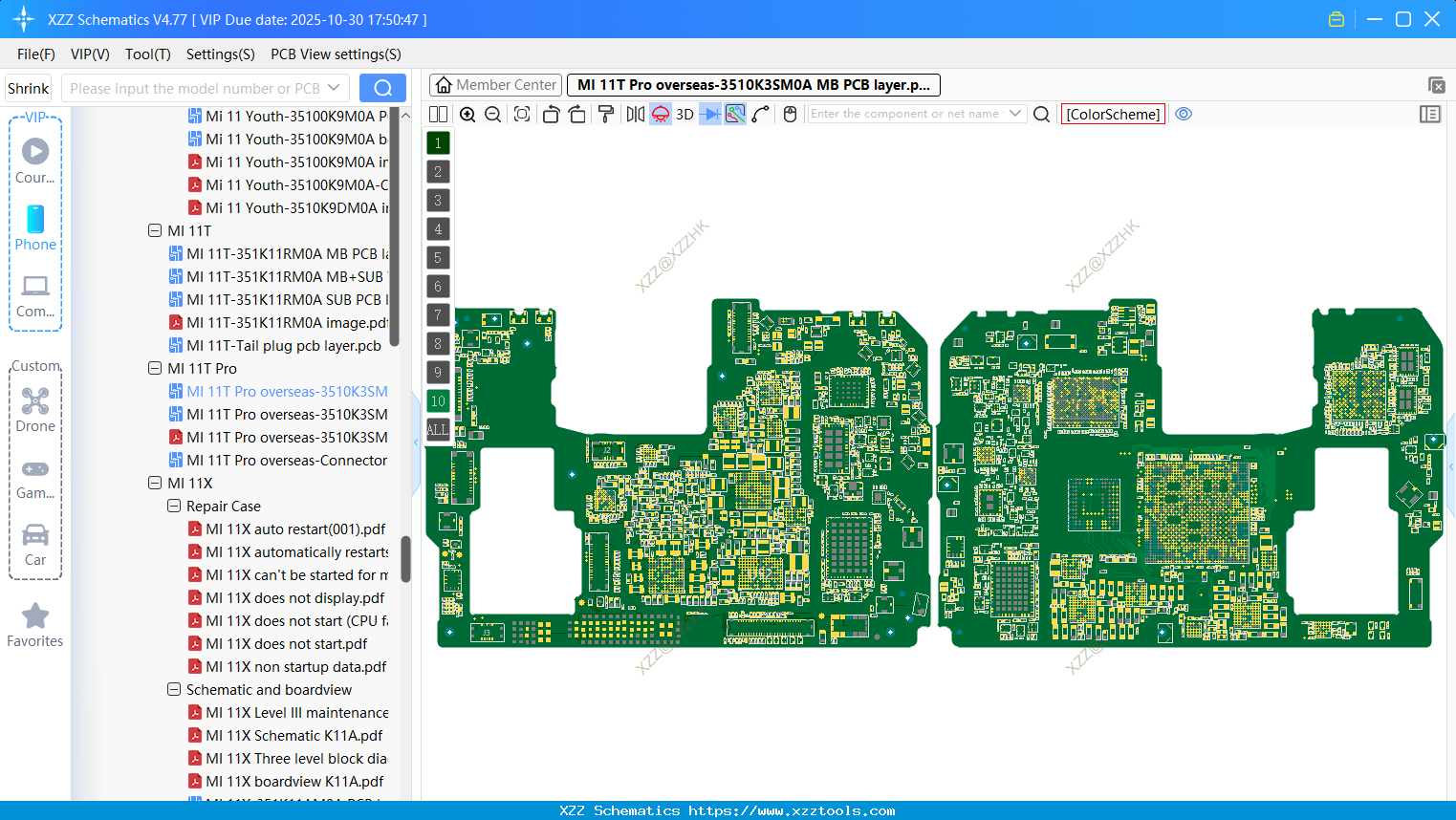Select the split view icon on the toolbar

click(438, 114)
